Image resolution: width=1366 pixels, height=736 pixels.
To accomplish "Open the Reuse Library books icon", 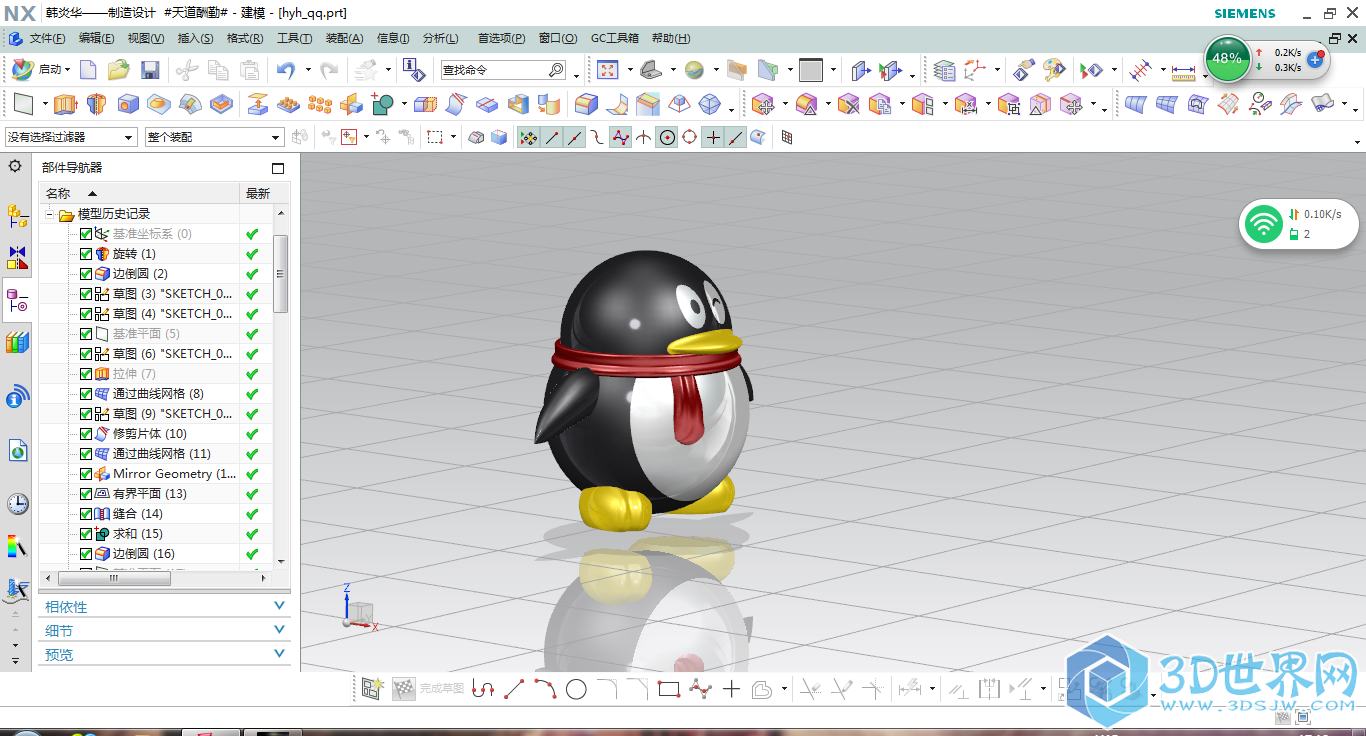I will (x=17, y=343).
